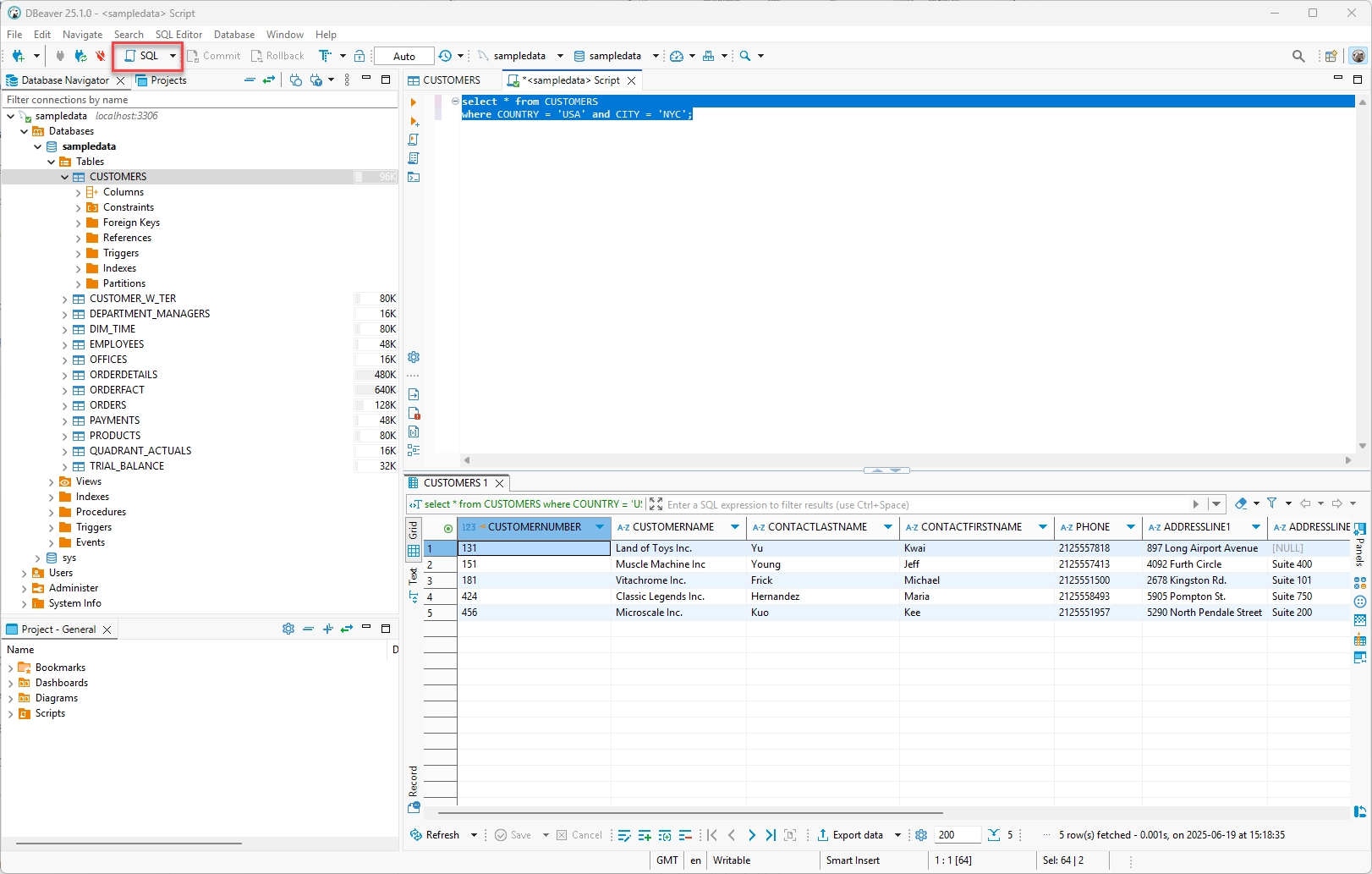1372x874 pixels.
Task: Click the Project panel configuration gear
Action: [288, 629]
